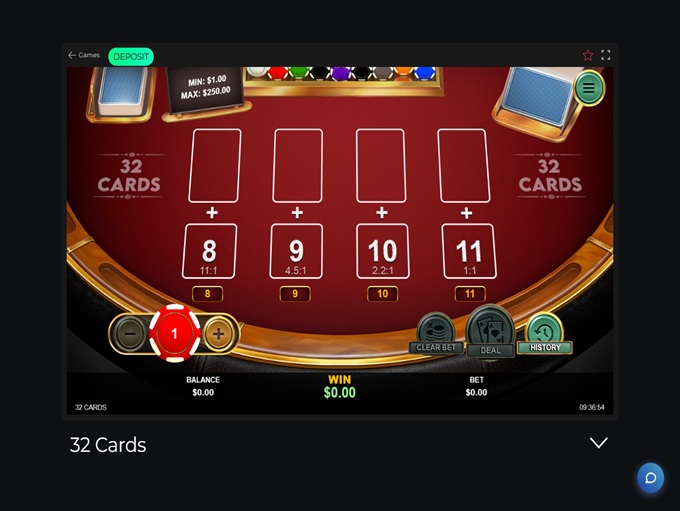Open the green hamburger menu

(x=589, y=88)
